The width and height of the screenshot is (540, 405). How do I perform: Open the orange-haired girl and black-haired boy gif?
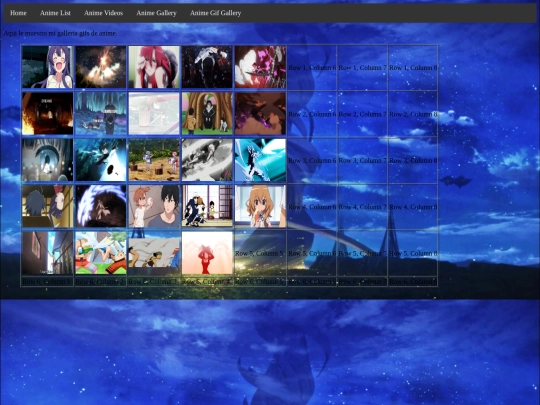(154, 207)
